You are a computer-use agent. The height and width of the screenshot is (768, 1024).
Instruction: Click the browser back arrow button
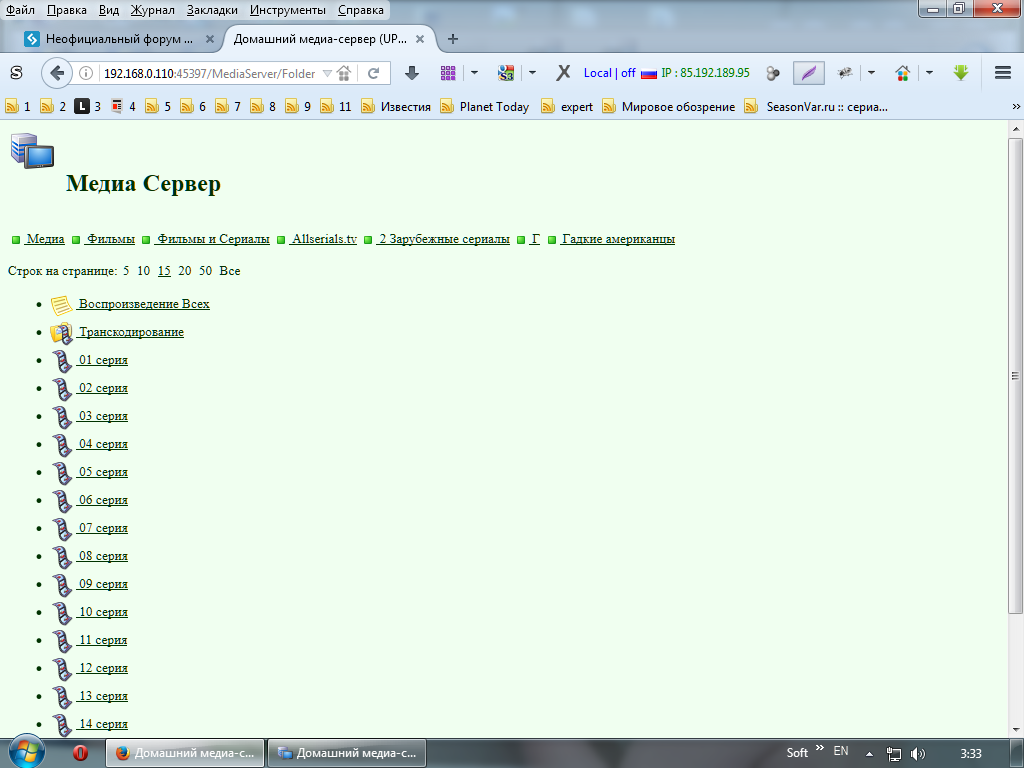tap(57, 73)
